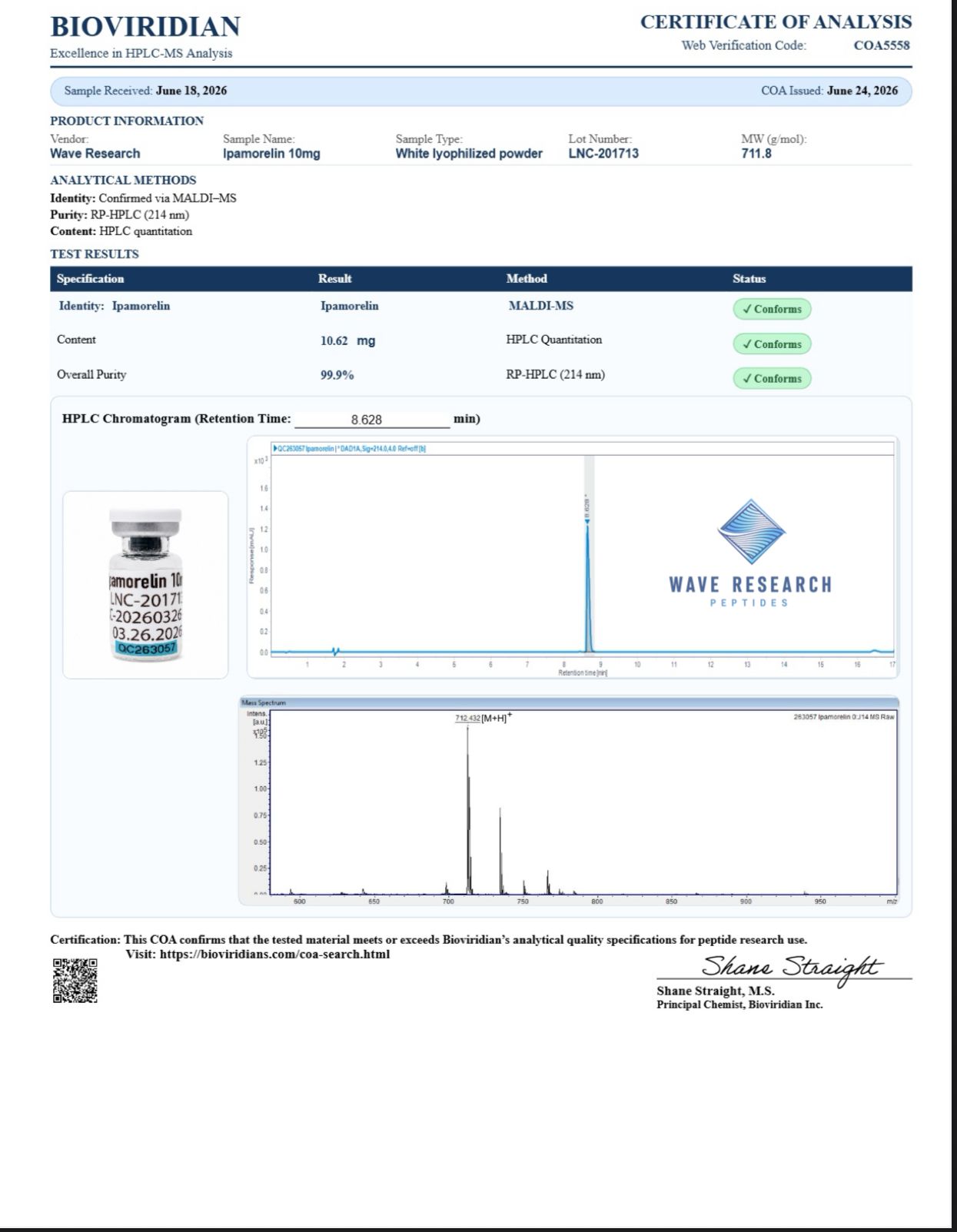The width and height of the screenshot is (957, 1232).
Task: Click the Shane Straight signature
Action: coord(792,968)
